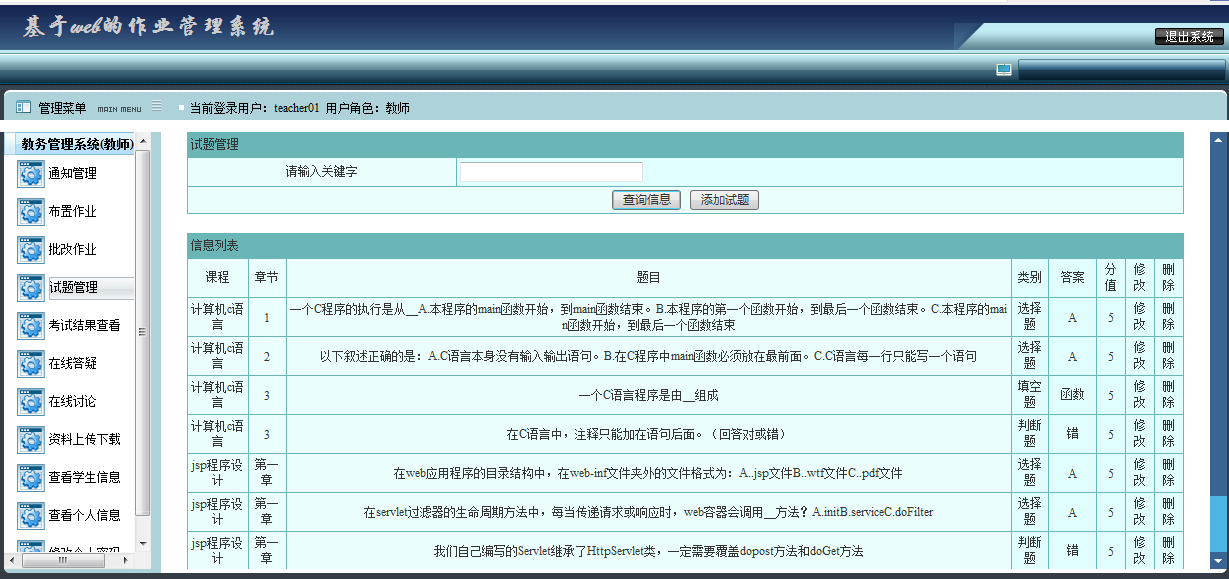Click 删除 for the servlet过滤器 question row

tap(1169, 512)
